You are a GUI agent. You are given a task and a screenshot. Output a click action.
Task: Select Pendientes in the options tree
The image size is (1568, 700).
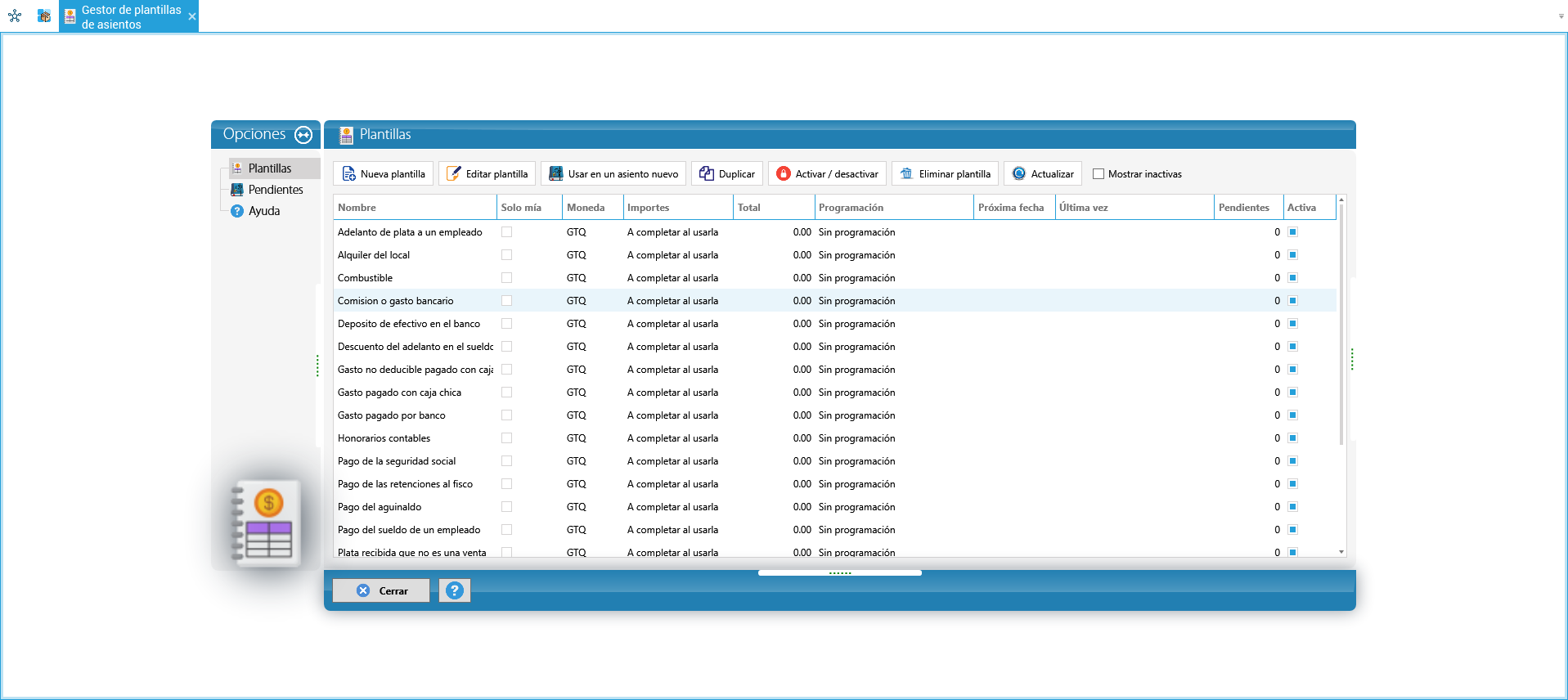point(276,190)
